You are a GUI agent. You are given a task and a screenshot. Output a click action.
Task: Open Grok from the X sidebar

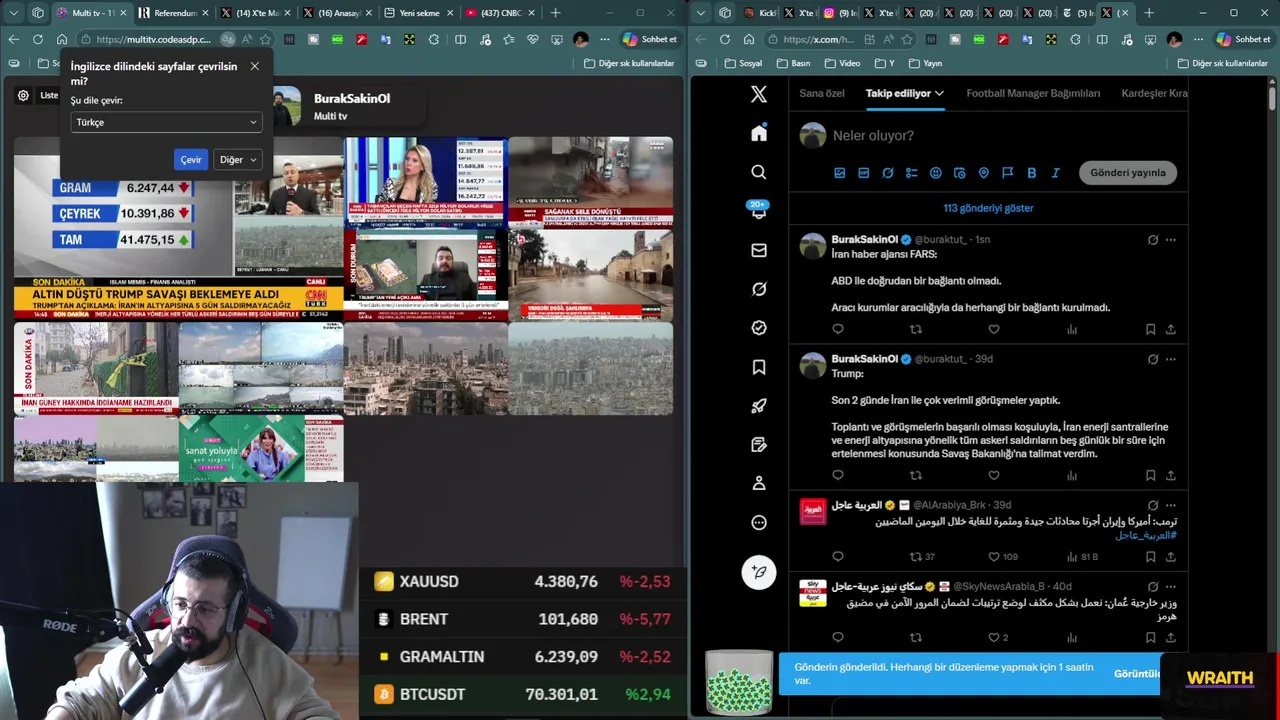[759, 289]
